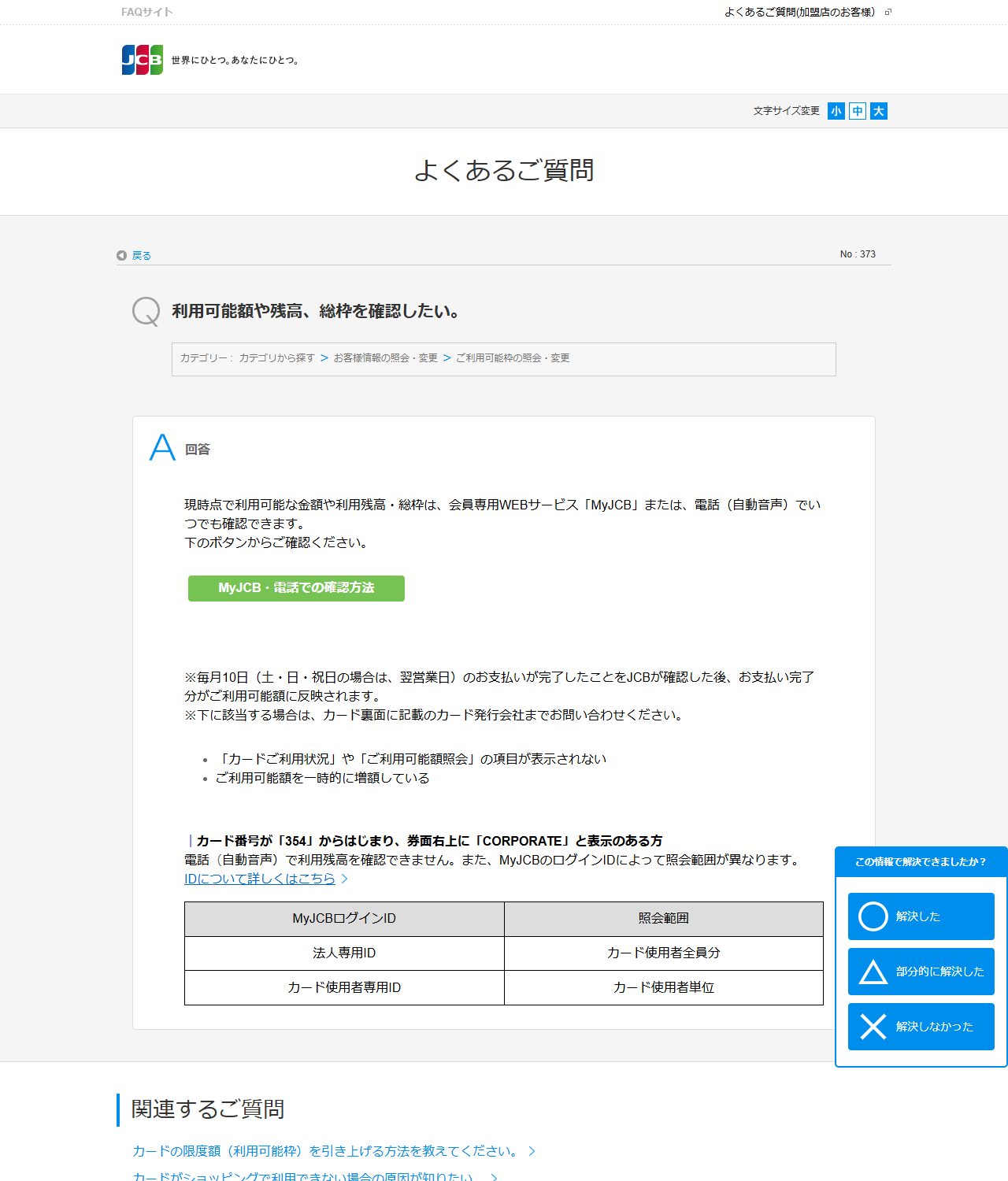The image size is (1008, 1181).
Task: Open the FAQサイト link
Action: [147, 12]
